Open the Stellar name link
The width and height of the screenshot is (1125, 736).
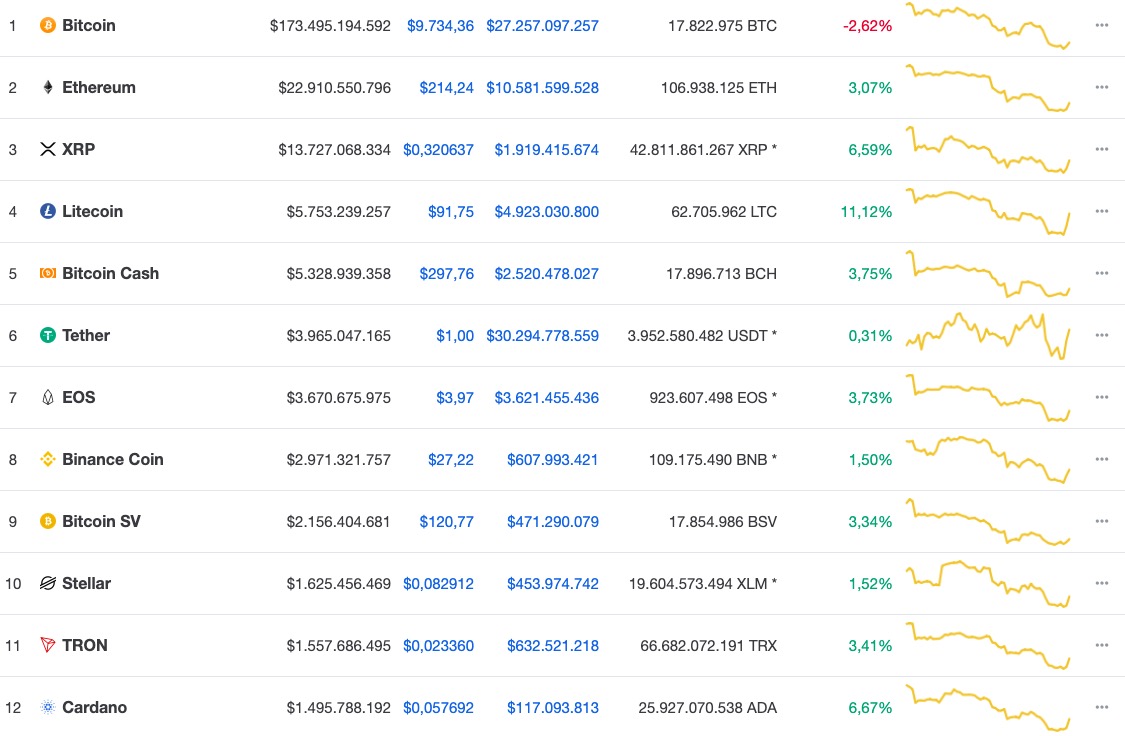pyautogui.click(x=87, y=583)
